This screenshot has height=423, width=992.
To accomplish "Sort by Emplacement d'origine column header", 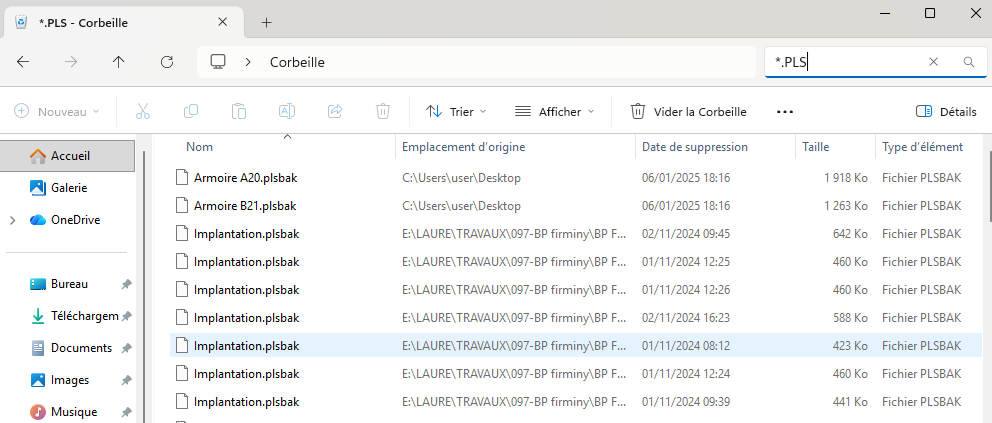I will click(464, 147).
